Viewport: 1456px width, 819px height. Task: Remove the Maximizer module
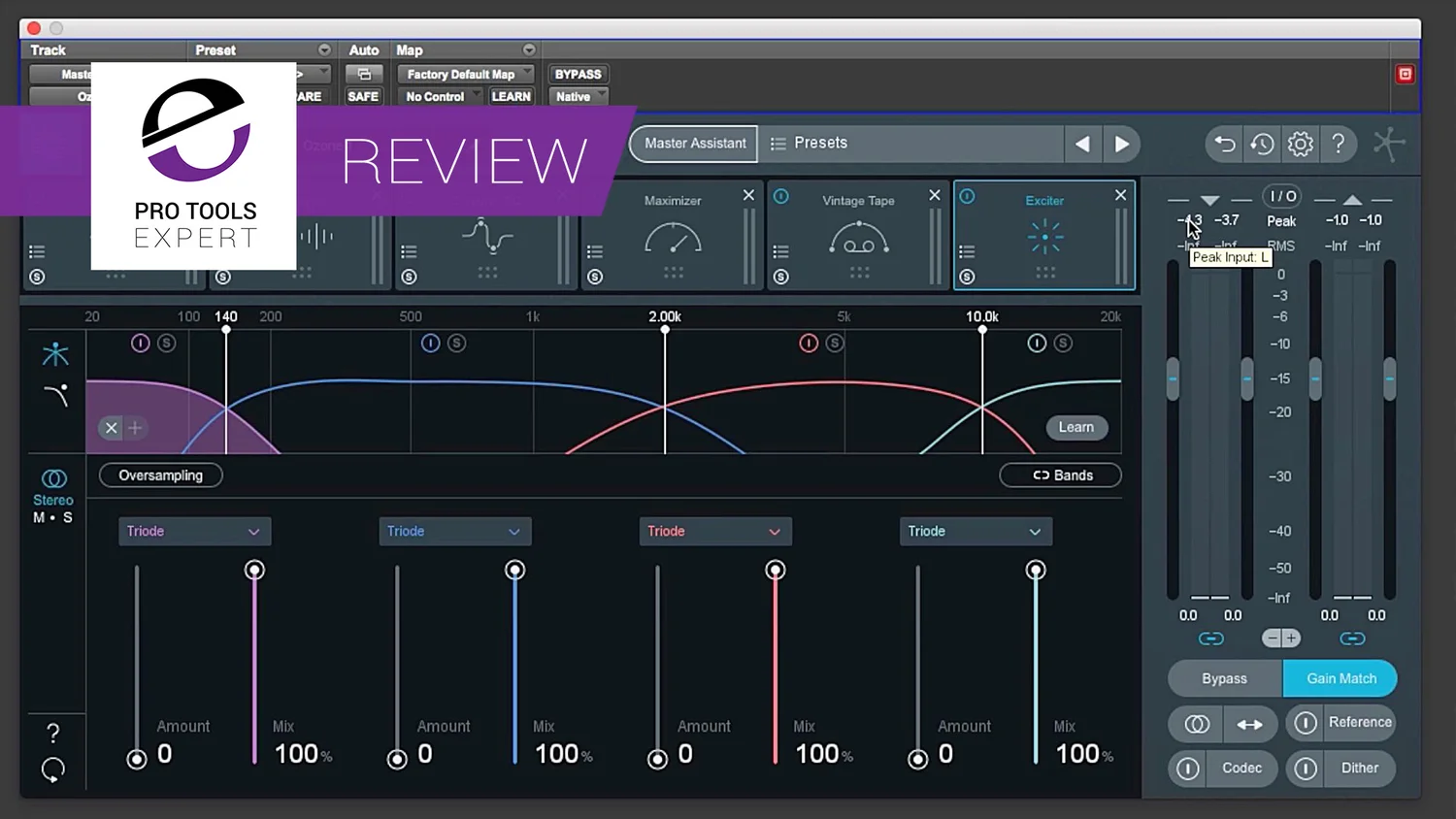[x=748, y=195]
